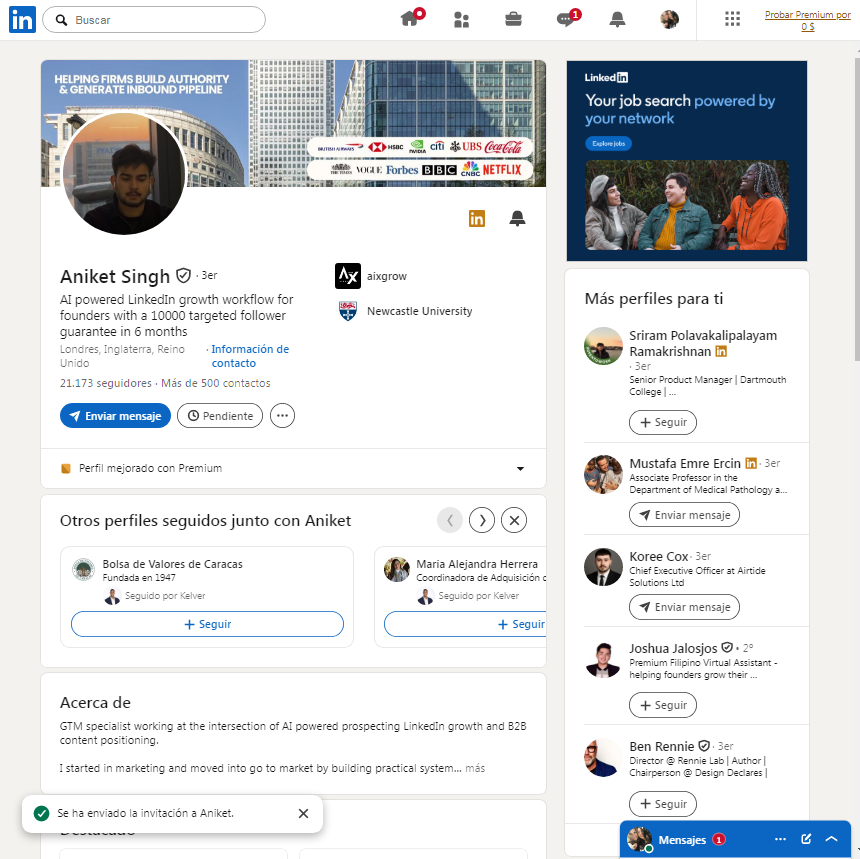Screen dimensions: 860x859
Task: Focus the Buscar search field
Action: pyautogui.click(x=154, y=20)
